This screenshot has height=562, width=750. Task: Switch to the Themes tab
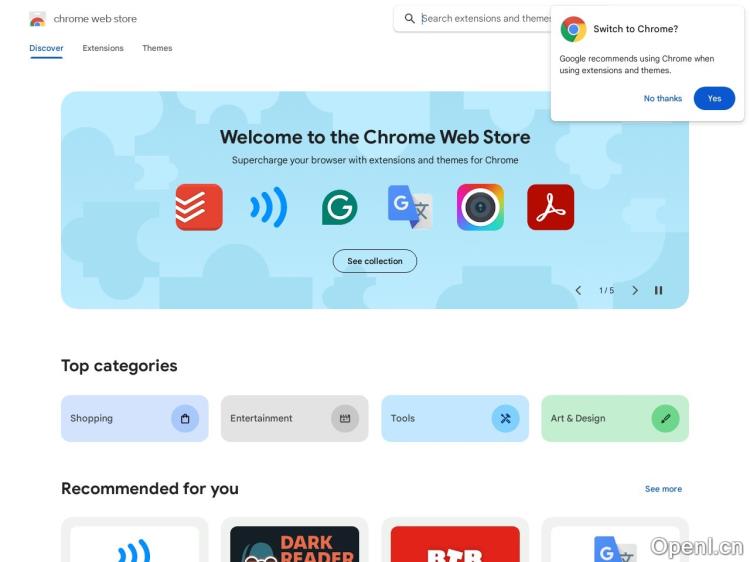[x=157, y=48]
